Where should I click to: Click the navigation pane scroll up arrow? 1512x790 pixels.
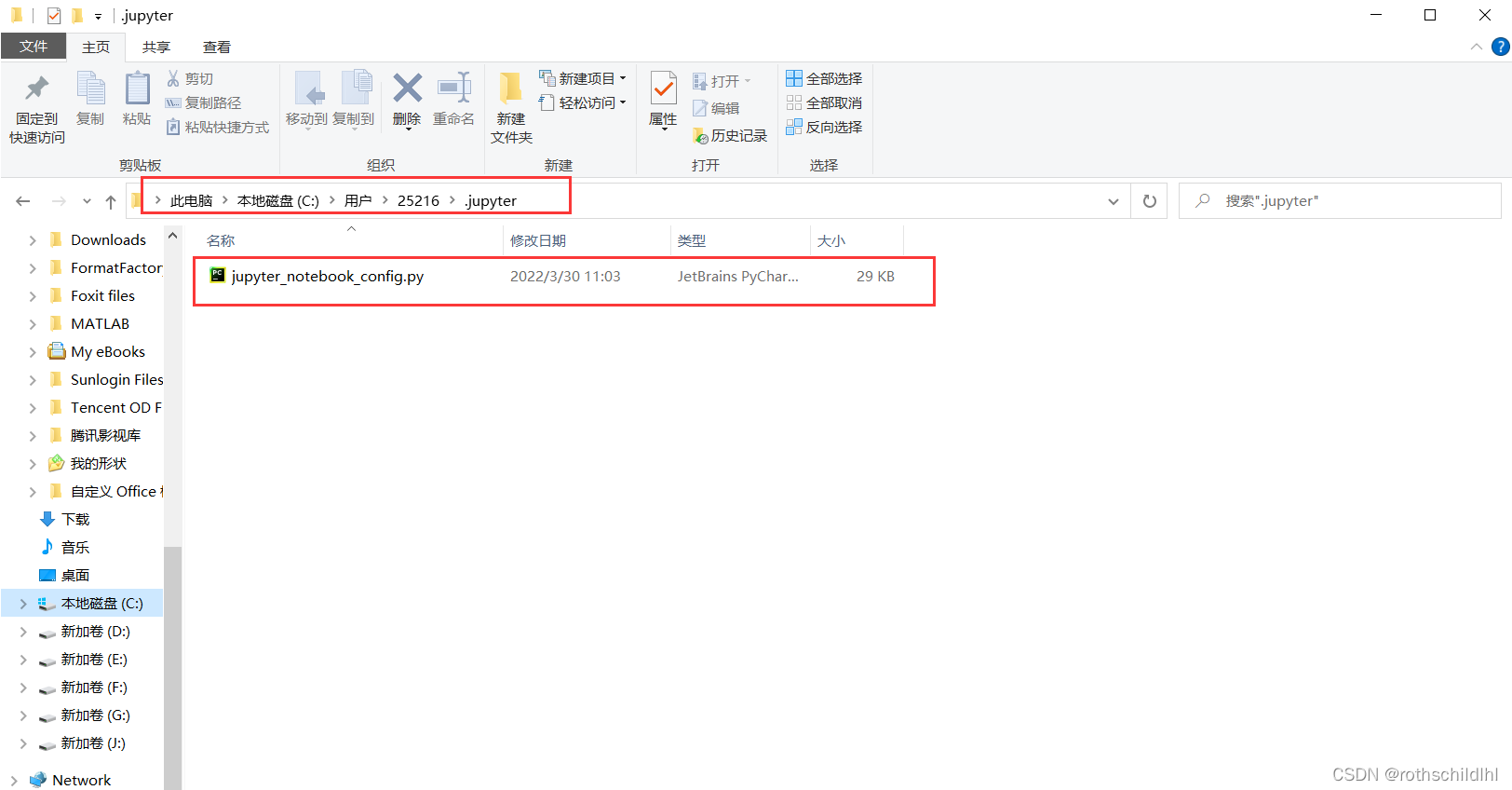pyautogui.click(x=172, y=236)
